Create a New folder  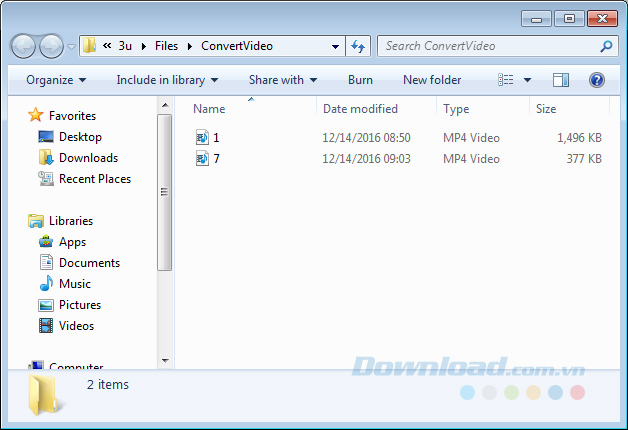(x=432, y=80)
